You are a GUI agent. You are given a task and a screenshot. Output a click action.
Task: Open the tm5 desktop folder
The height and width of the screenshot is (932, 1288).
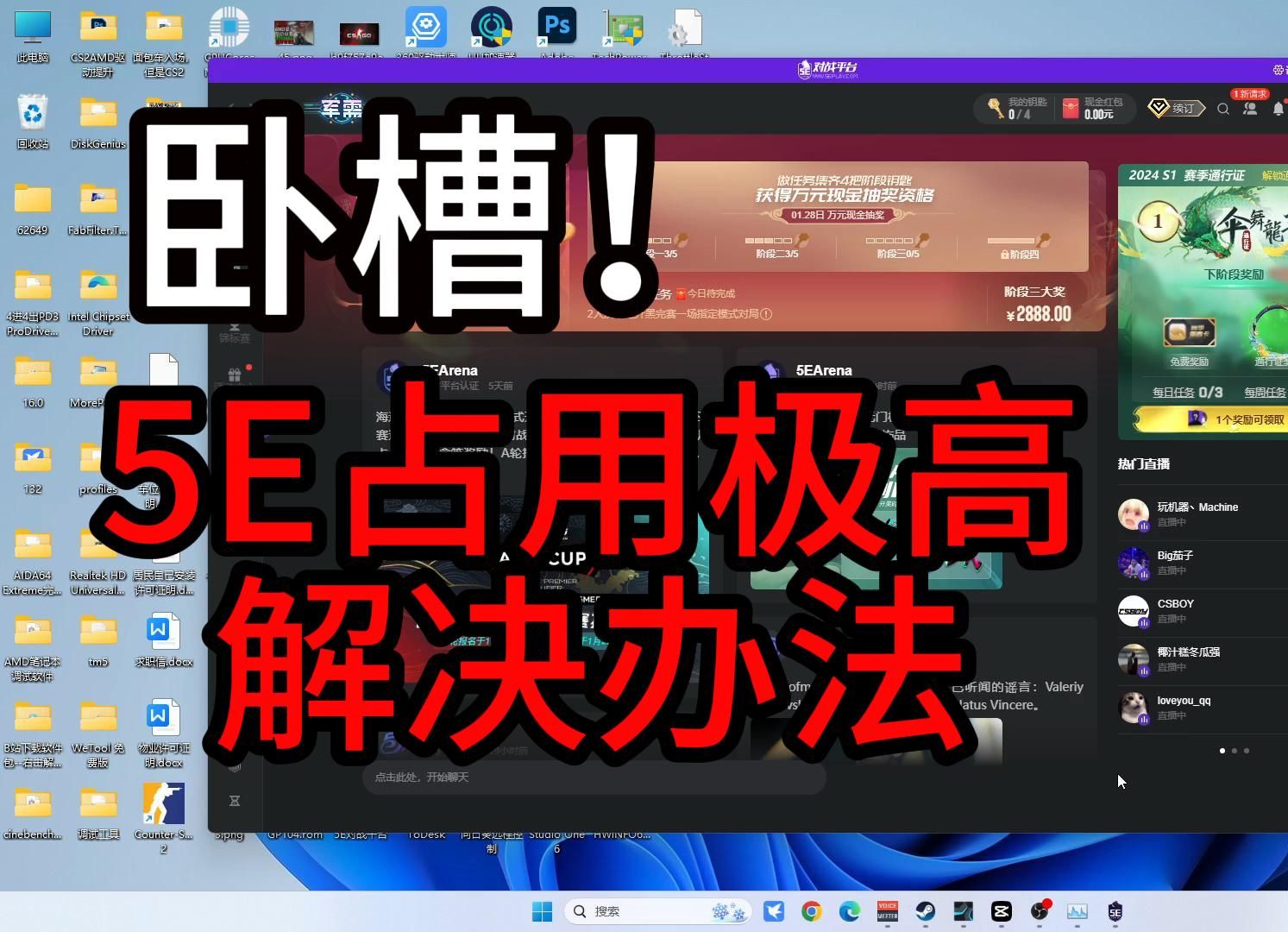pyautogui.click(x=98, y=639)
